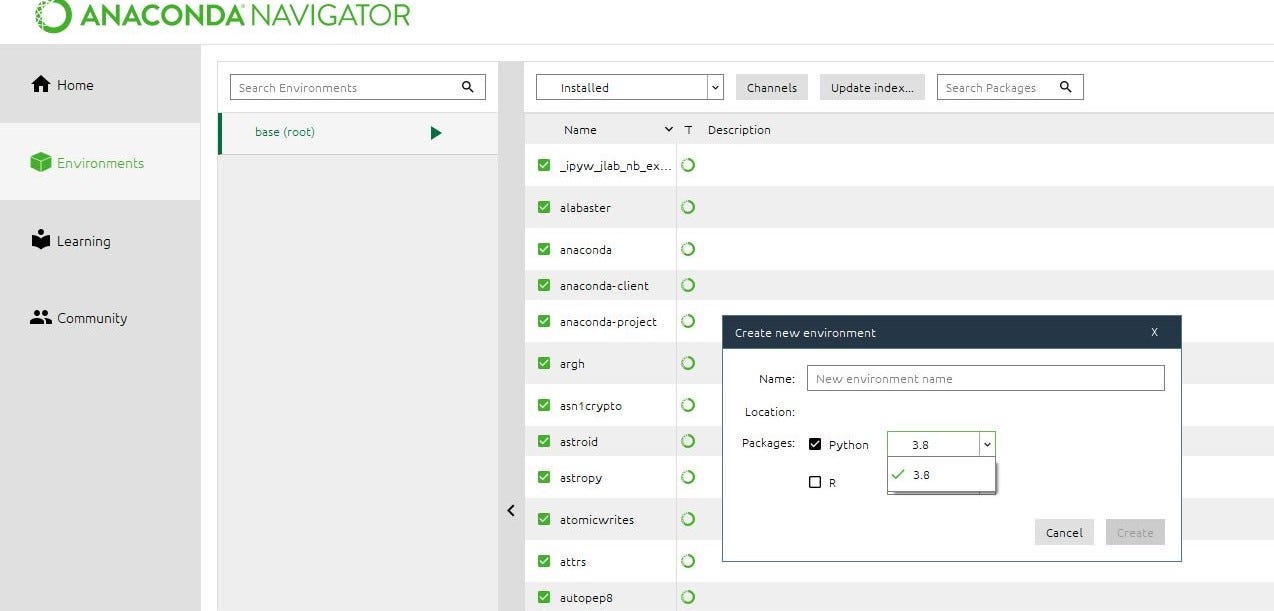This screenshot has height=611, width=1274.
Task: Go to the Learning tab
Action: point(100,240)
